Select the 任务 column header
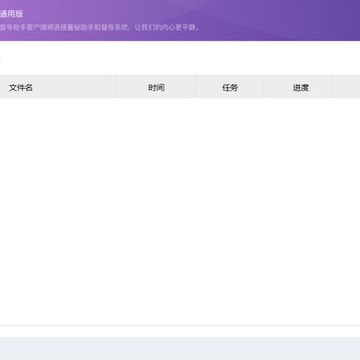This screenshot has height=360, width=360. (x=230, y=87)
